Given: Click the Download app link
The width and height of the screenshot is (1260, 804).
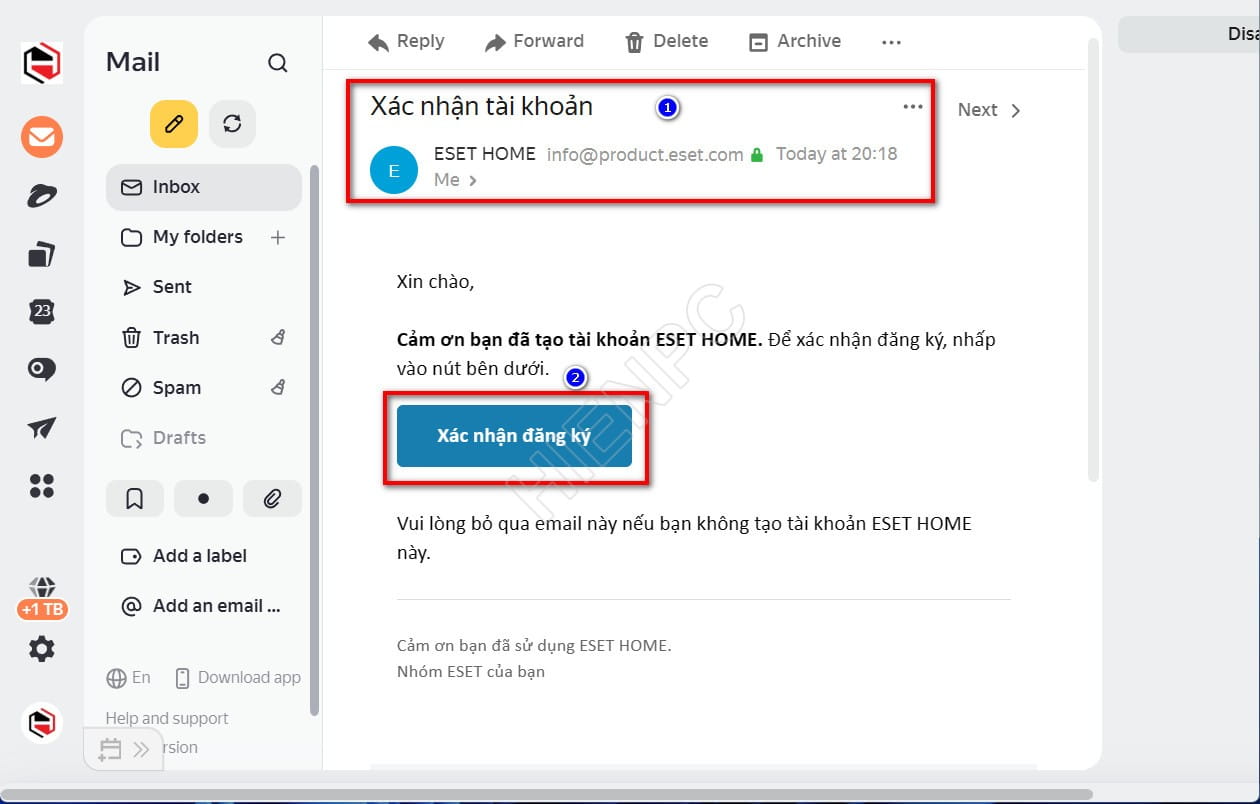Looking at the screenshot, I should pyautogui.click(x=238, y=677).
